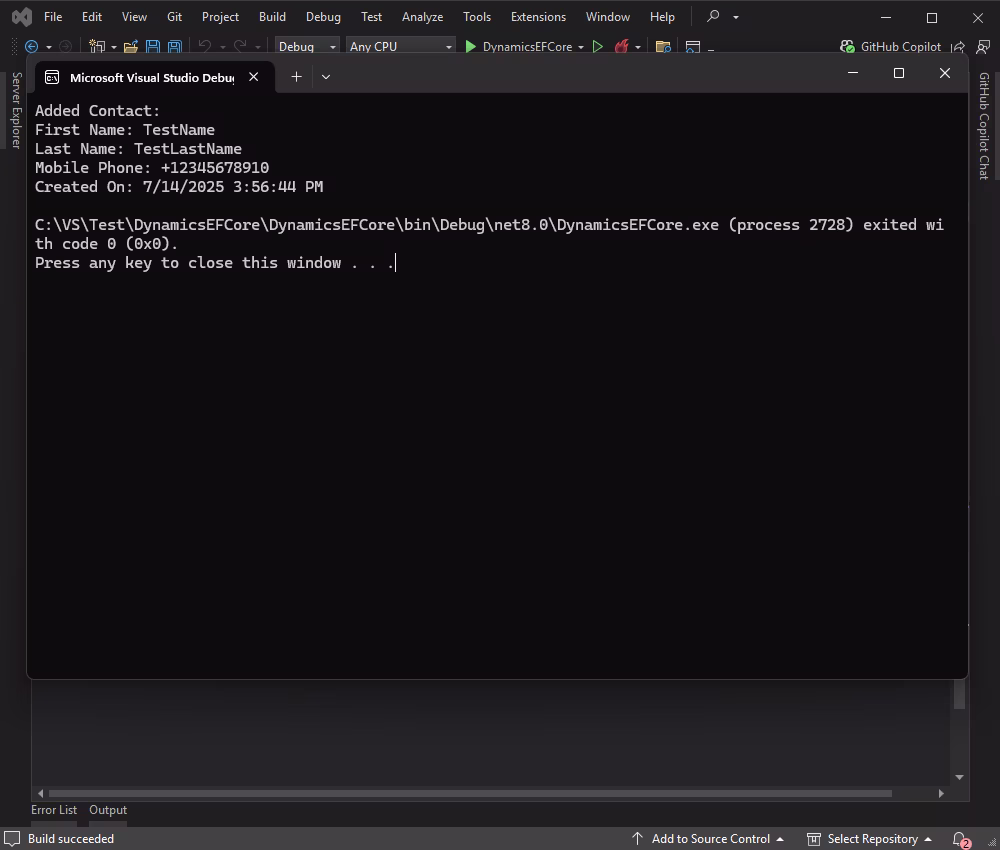Click the horizontal scroll right arrow
Screen dimensions: 1000x850
pos(941,793)
